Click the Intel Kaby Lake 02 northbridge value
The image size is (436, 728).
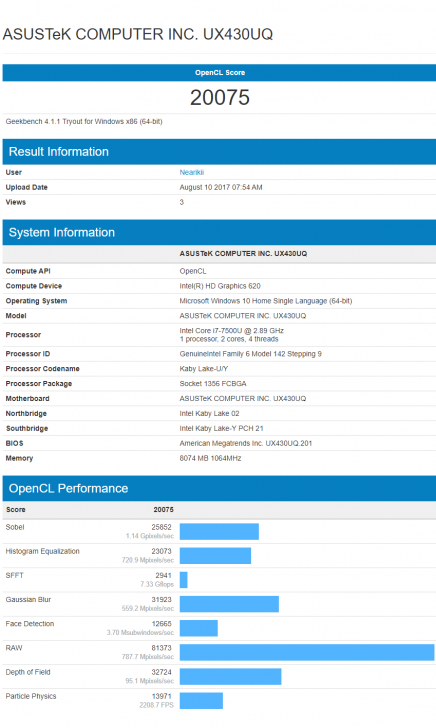coord(209,413)
